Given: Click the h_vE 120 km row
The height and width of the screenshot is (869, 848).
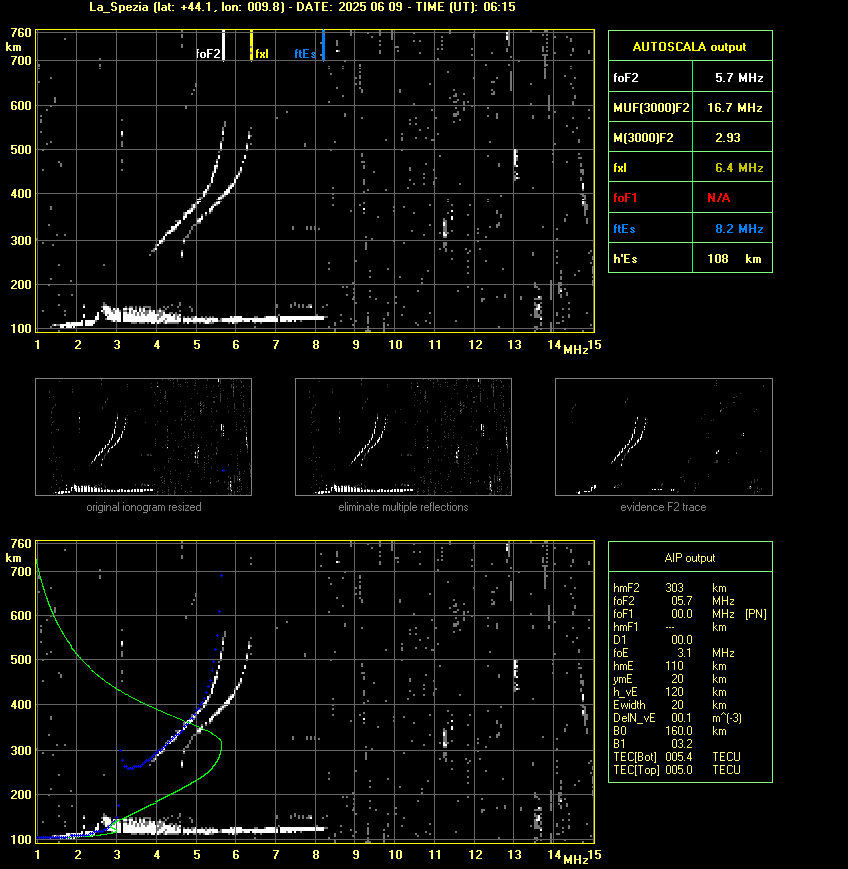Looking at the screenshot, I should point(670,692).
